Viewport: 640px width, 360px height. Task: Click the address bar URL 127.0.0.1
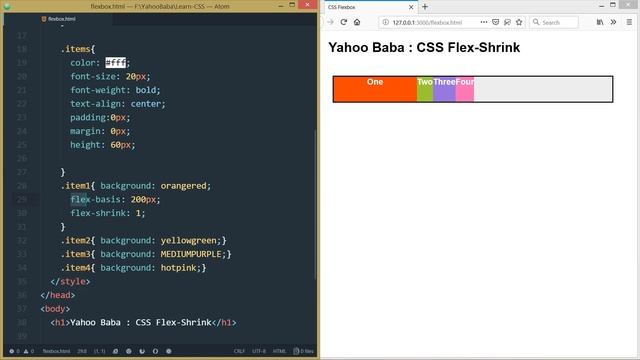tap(427, 22)
